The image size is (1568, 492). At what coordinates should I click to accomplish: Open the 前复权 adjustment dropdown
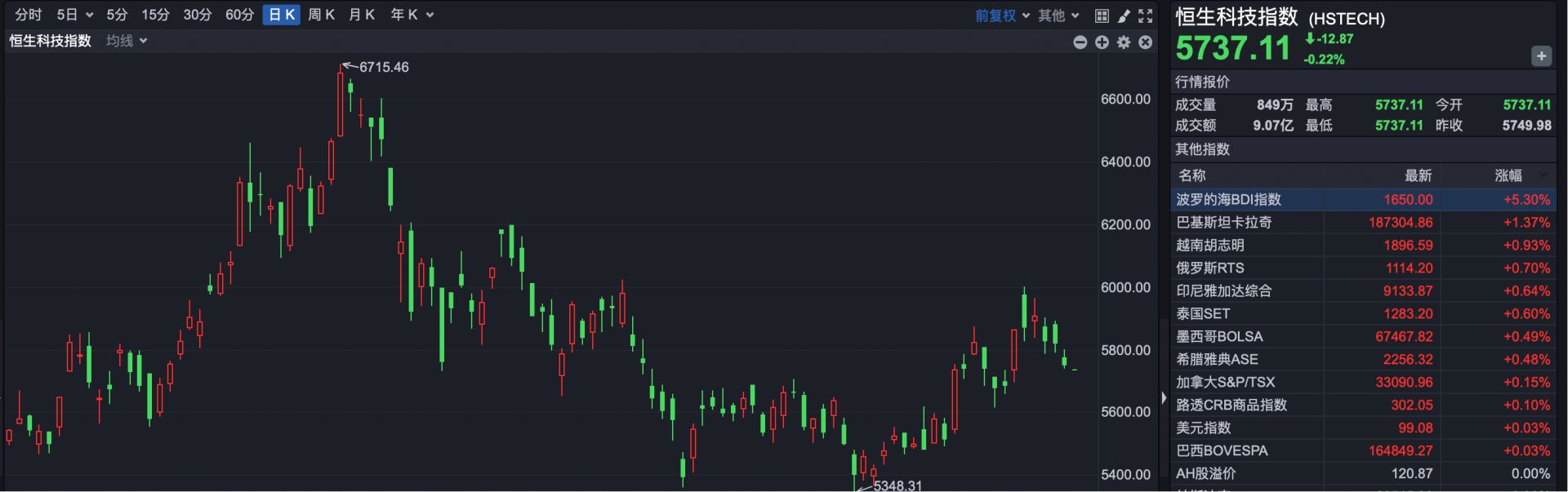click(1002, 16)
